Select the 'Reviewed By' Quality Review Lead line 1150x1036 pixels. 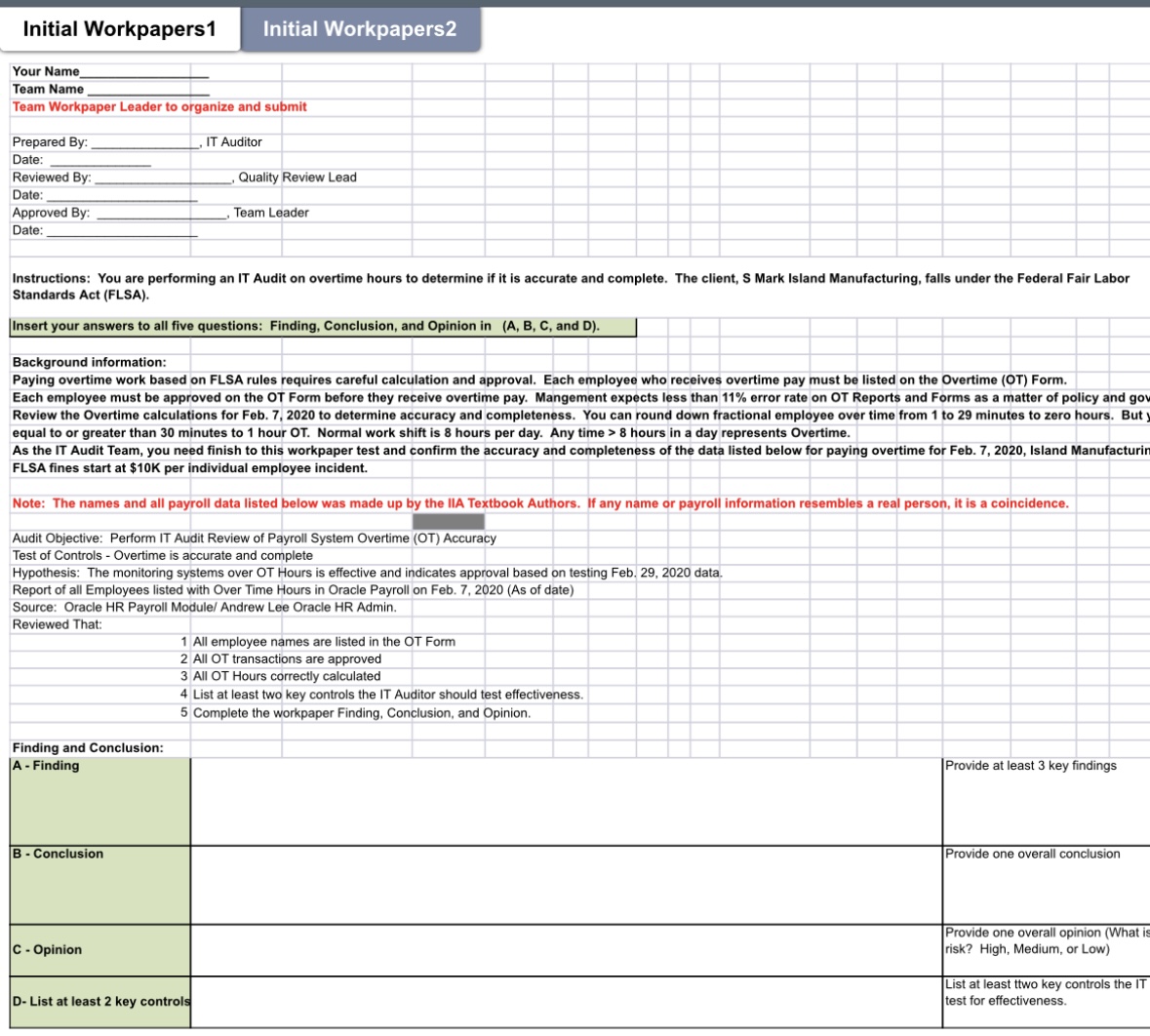[184, 177]
